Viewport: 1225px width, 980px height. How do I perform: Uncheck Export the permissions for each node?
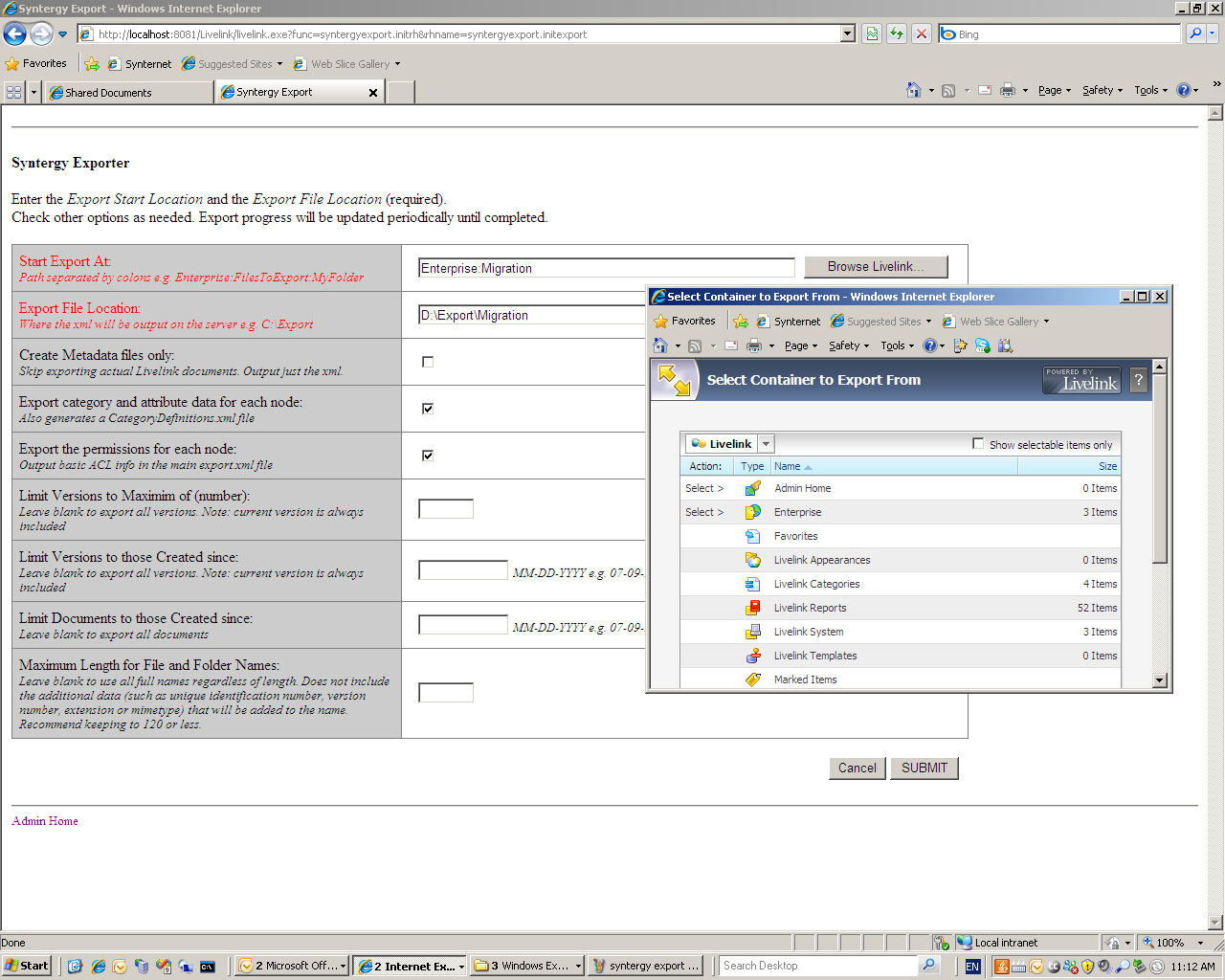[428, 456]
